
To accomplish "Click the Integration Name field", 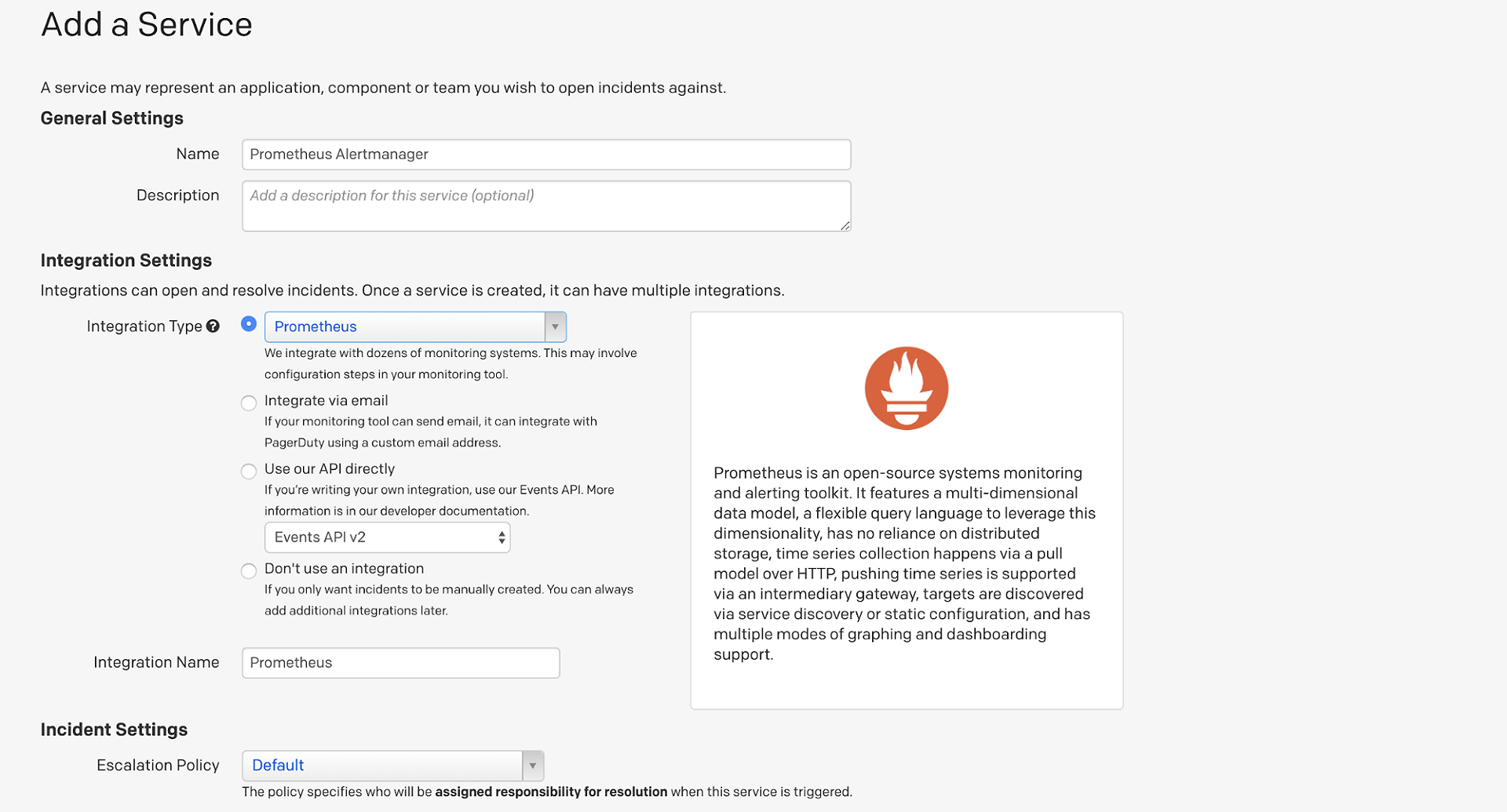I will [400, 662].
